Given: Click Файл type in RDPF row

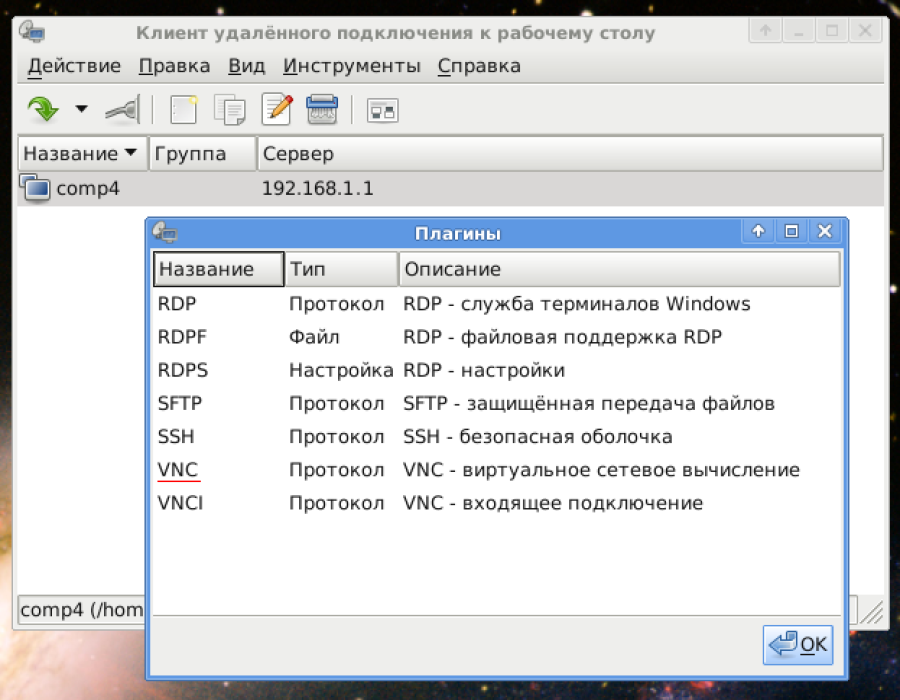Looking at the screenshot, I should point(314,337).
